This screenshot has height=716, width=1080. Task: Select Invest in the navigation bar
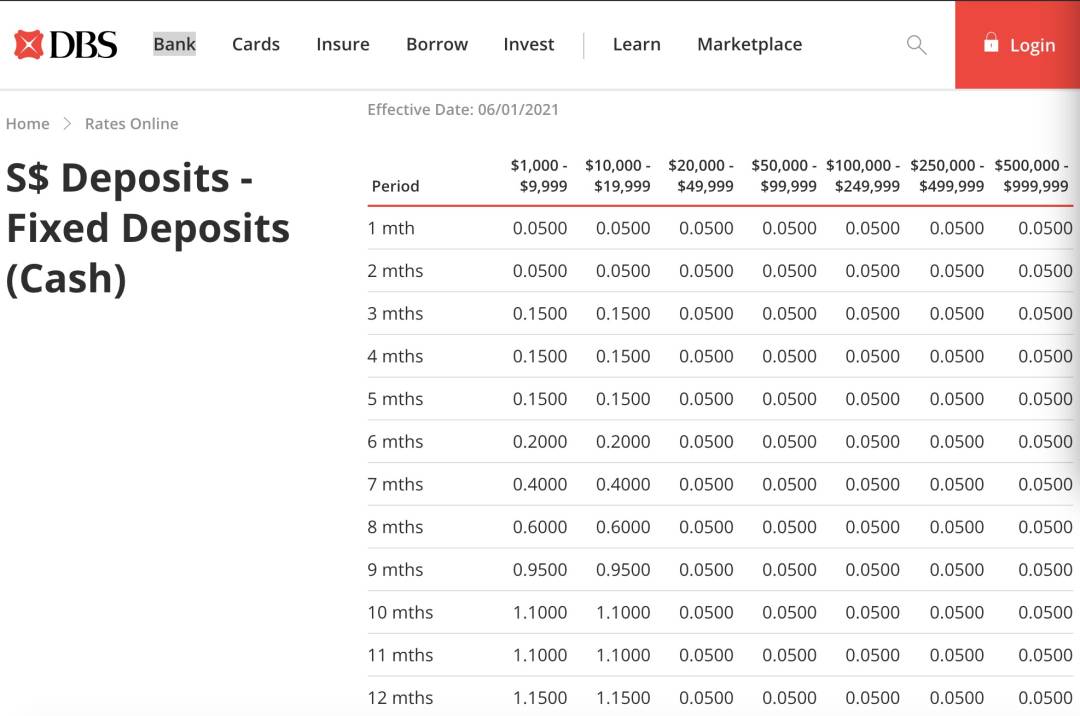click(529, 44)
